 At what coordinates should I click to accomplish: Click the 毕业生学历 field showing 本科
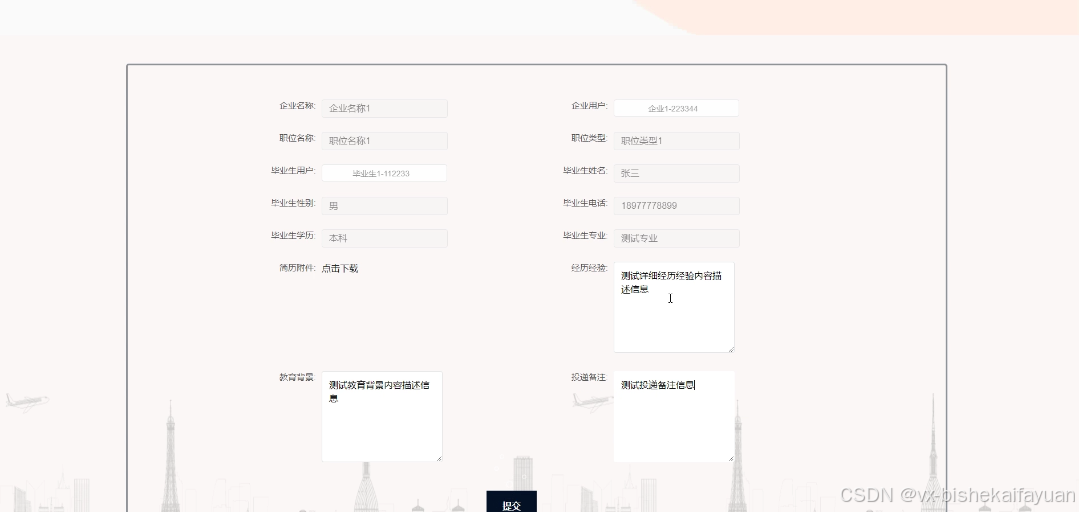click(x=384, y=238)
